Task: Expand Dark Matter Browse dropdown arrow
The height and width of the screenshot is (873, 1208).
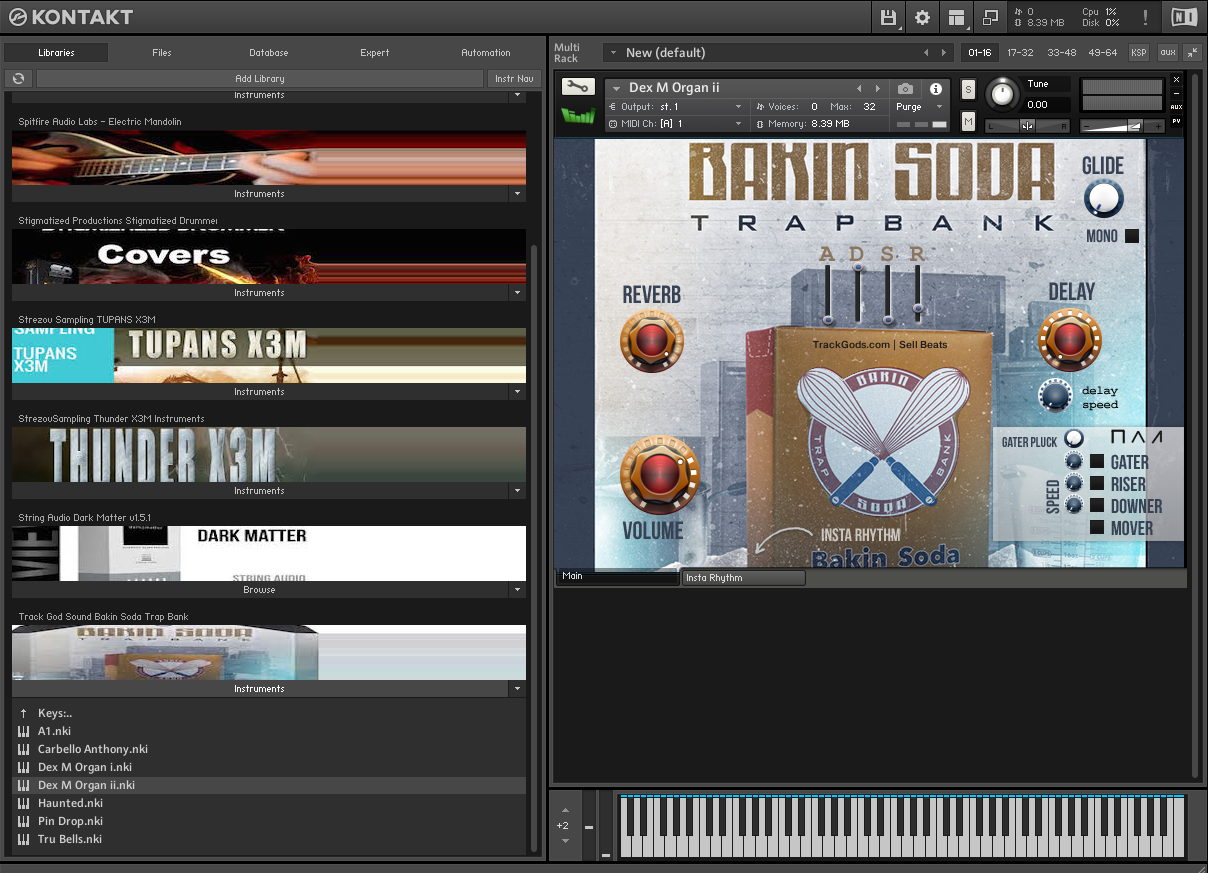Action: click(x=517, y=590)
